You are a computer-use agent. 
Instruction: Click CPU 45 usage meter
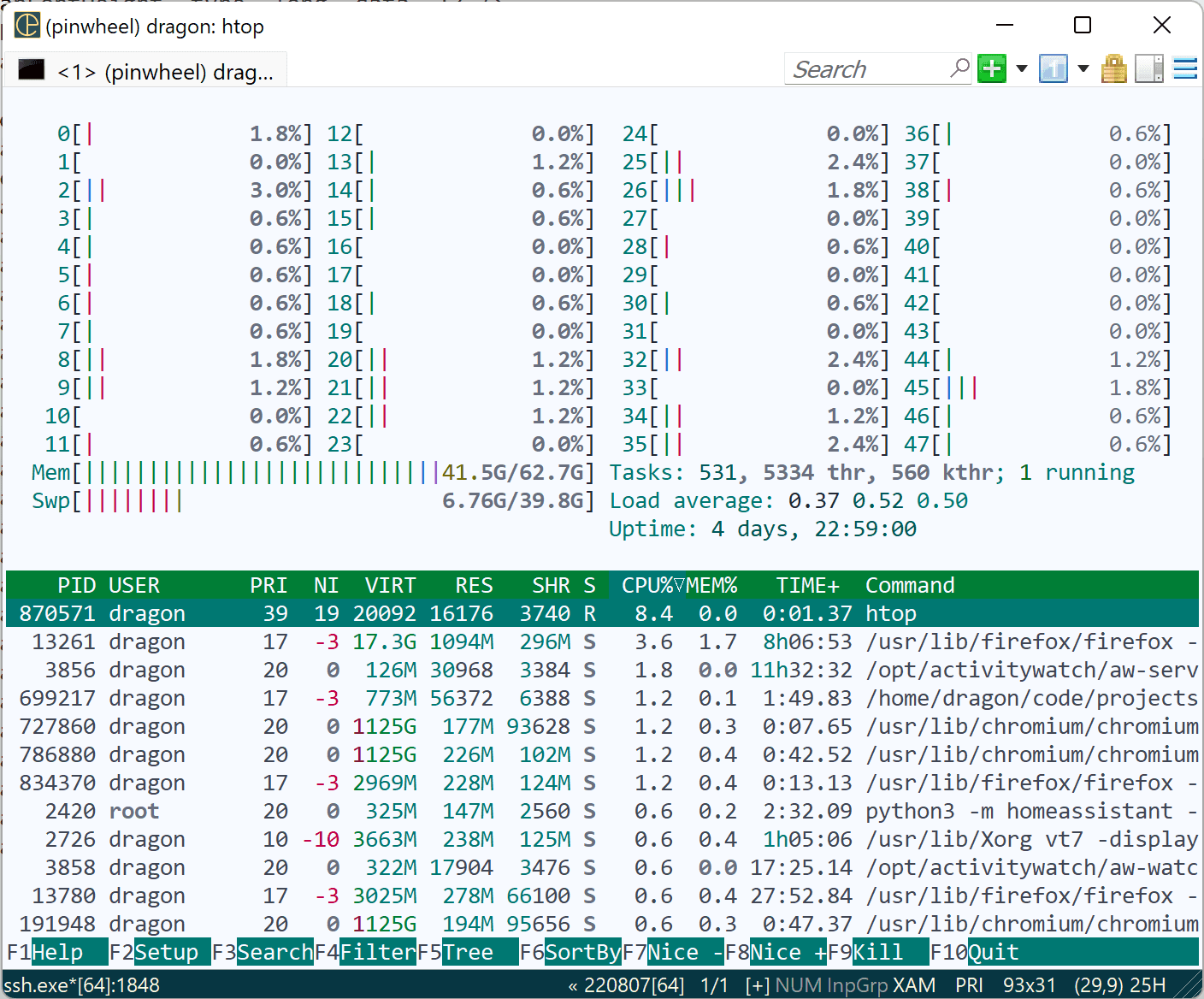(1038, 387)
